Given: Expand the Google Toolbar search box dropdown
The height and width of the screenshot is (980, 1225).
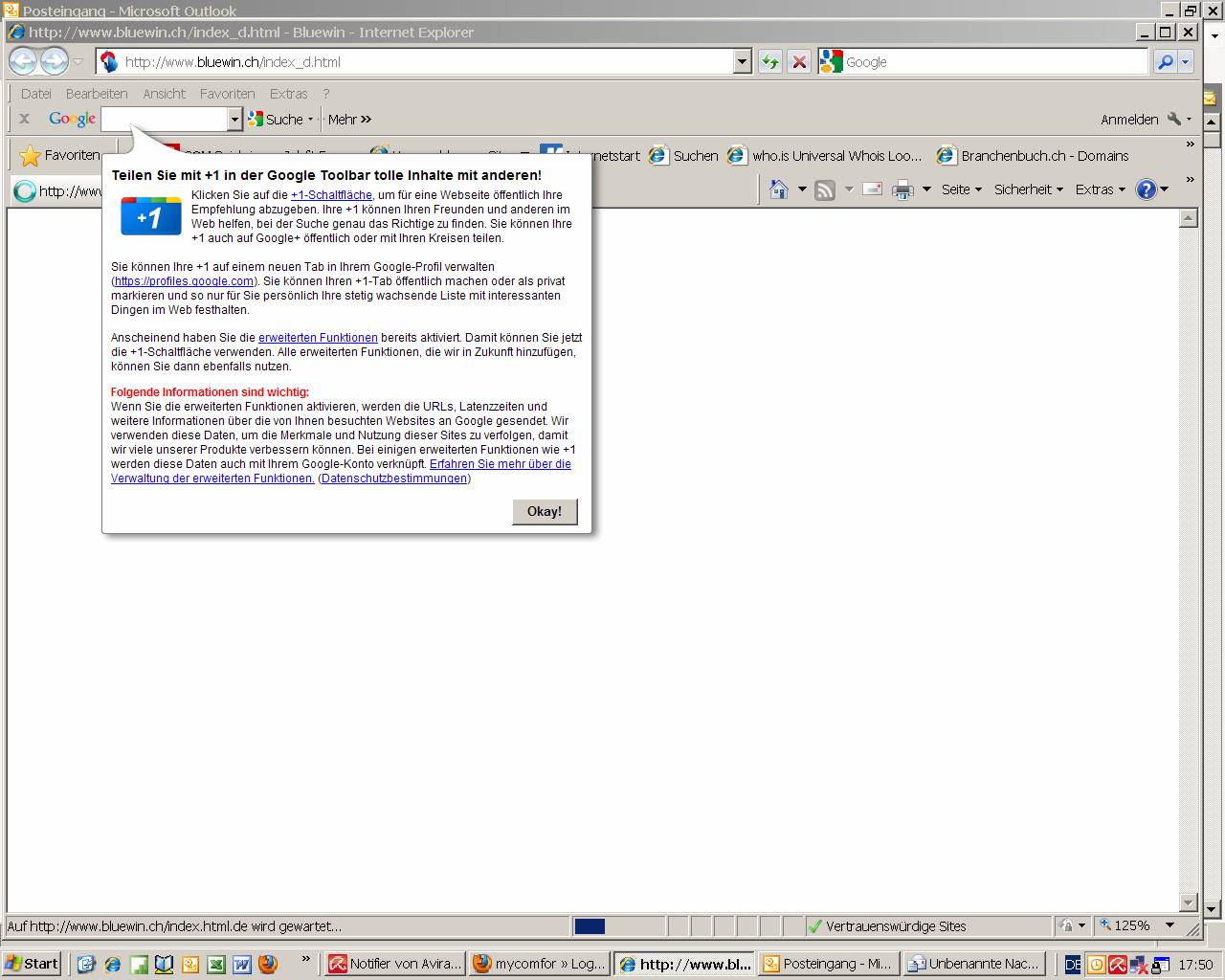Looking at the screenshot, I should click(x=234, y=119).
